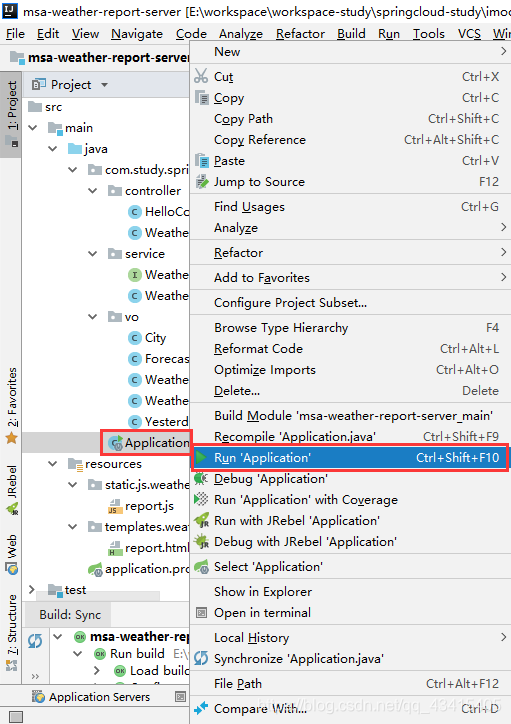Click the City class icon
The image size is (511, 724).
(134, 338)
